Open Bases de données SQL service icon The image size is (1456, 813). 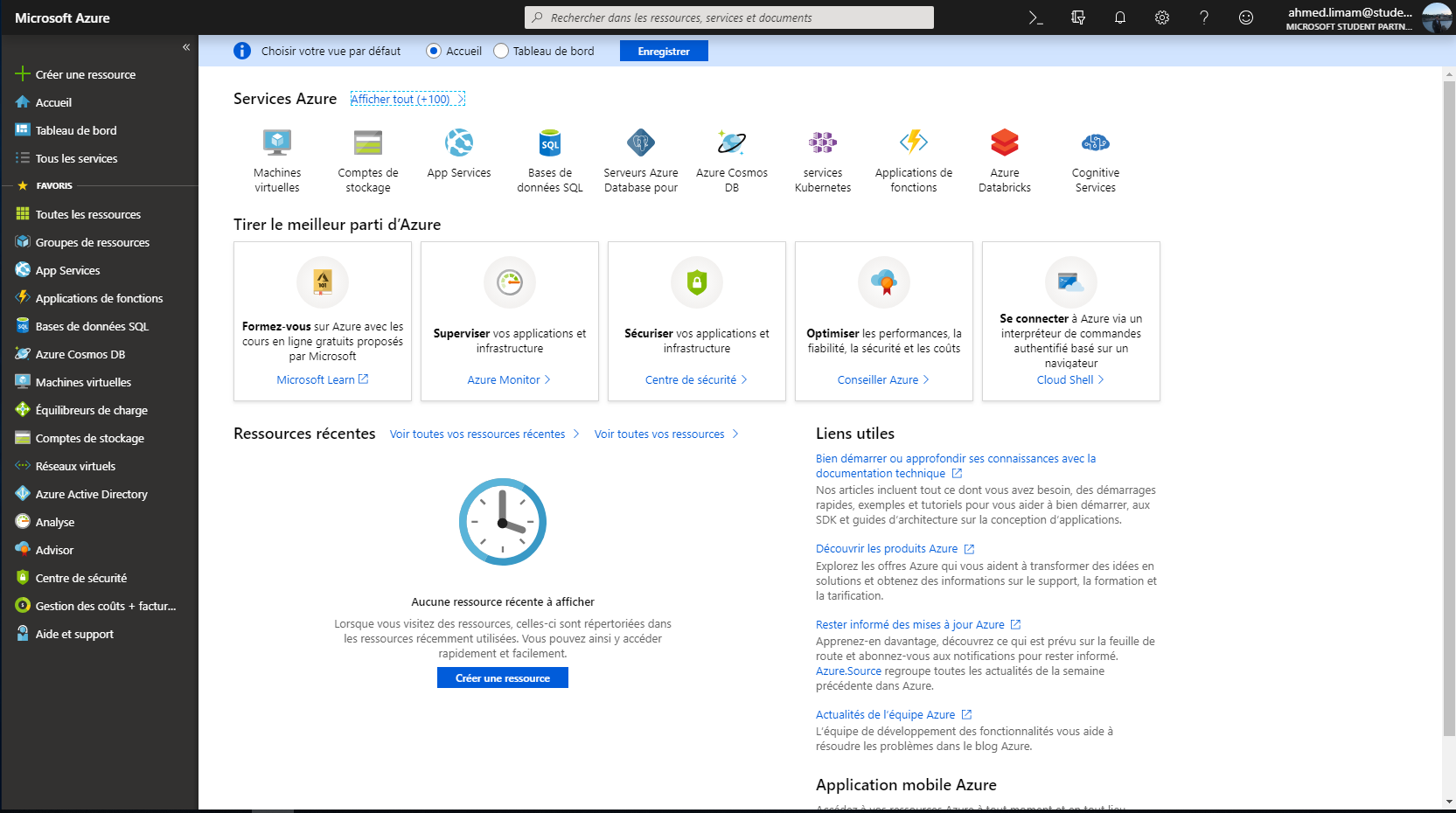(x=550, y=142)
